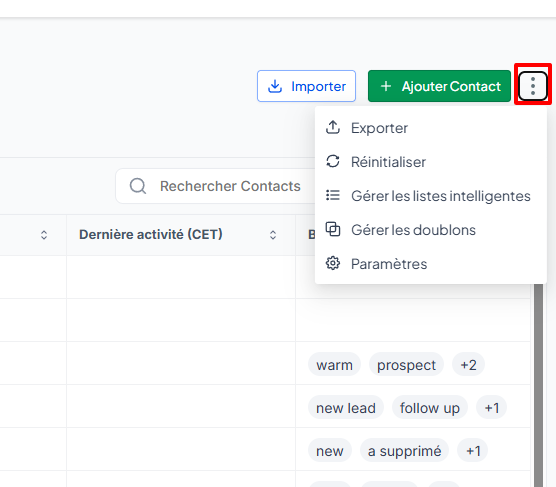Toggle sort arrows of leftmost column

(x=44, y=235)
